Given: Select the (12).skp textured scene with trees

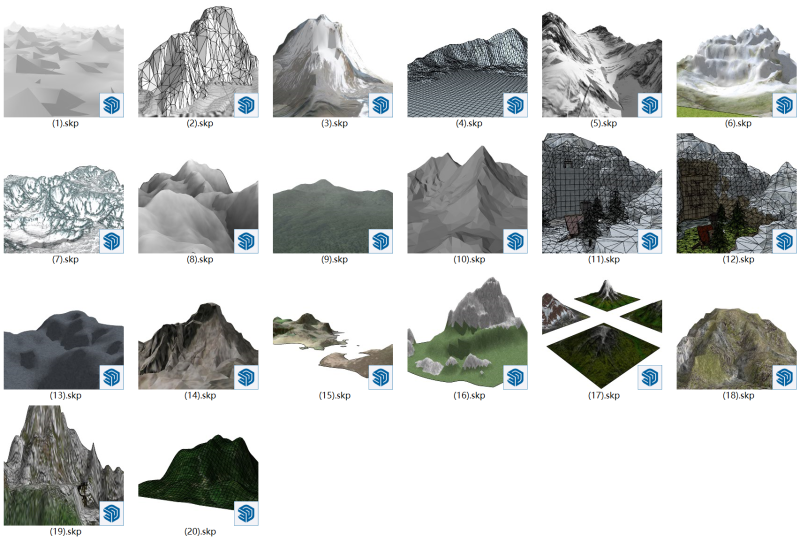Looking at the screenshot, I should click(737, 193).
